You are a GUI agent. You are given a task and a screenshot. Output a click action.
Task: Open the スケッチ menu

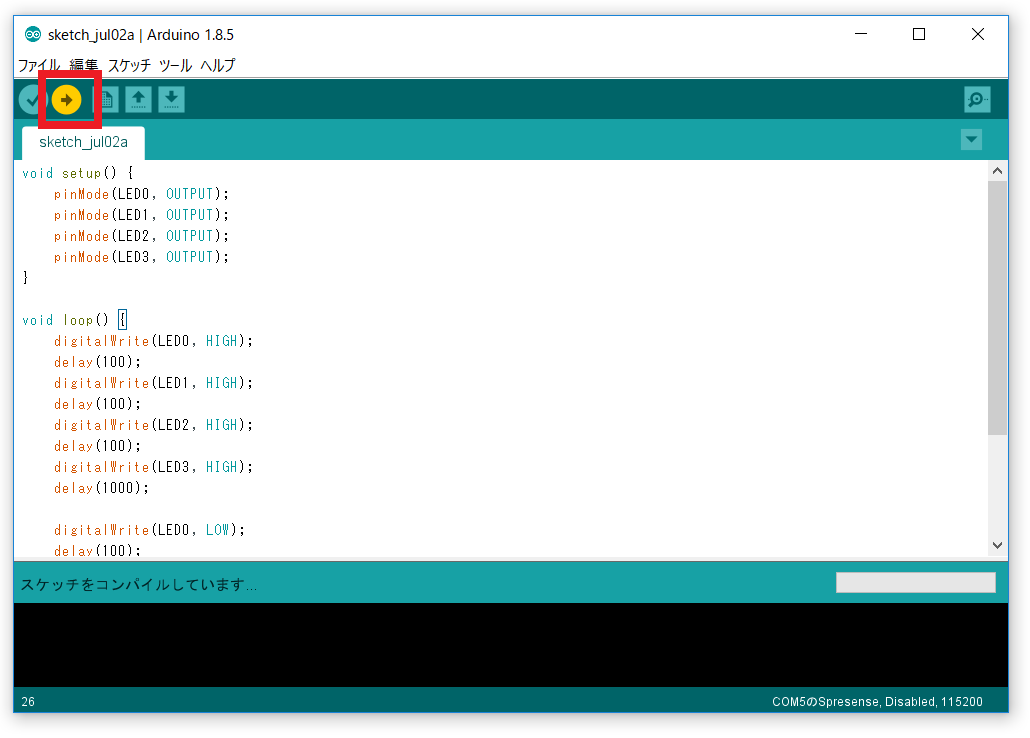127,65
